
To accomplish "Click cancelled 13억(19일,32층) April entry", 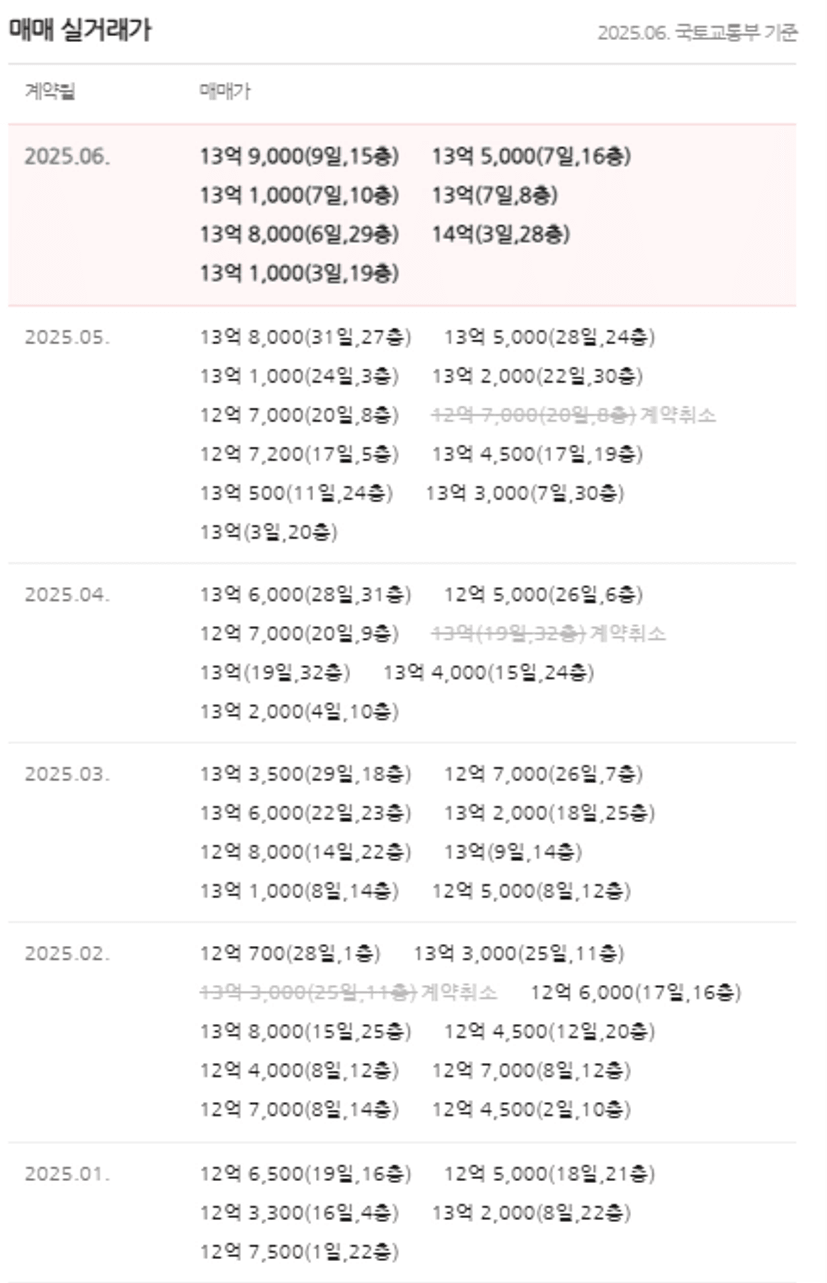I will [x=508, y=634].
